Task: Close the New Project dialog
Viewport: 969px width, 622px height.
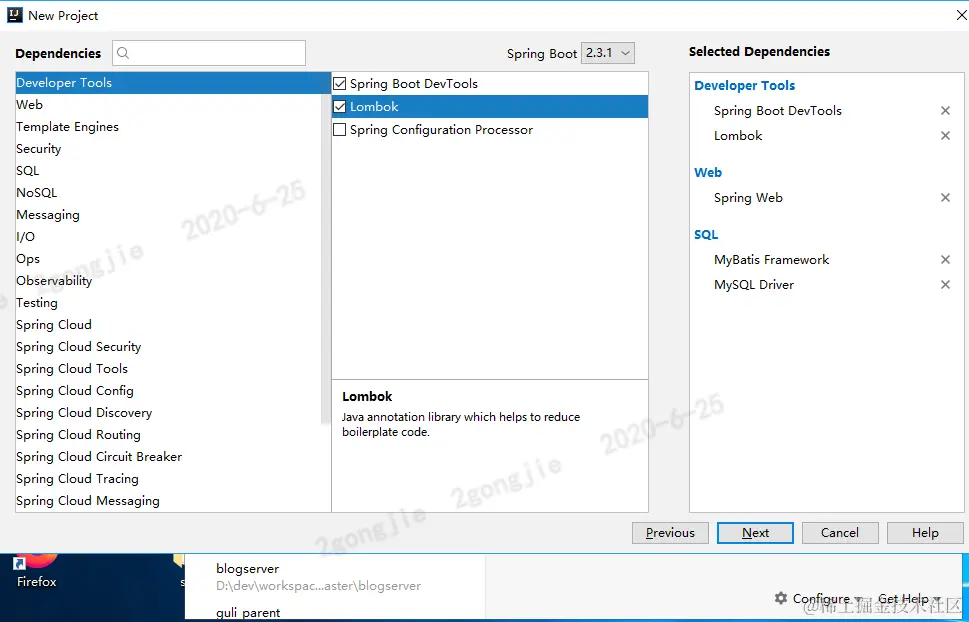Action: click(962, 15)
